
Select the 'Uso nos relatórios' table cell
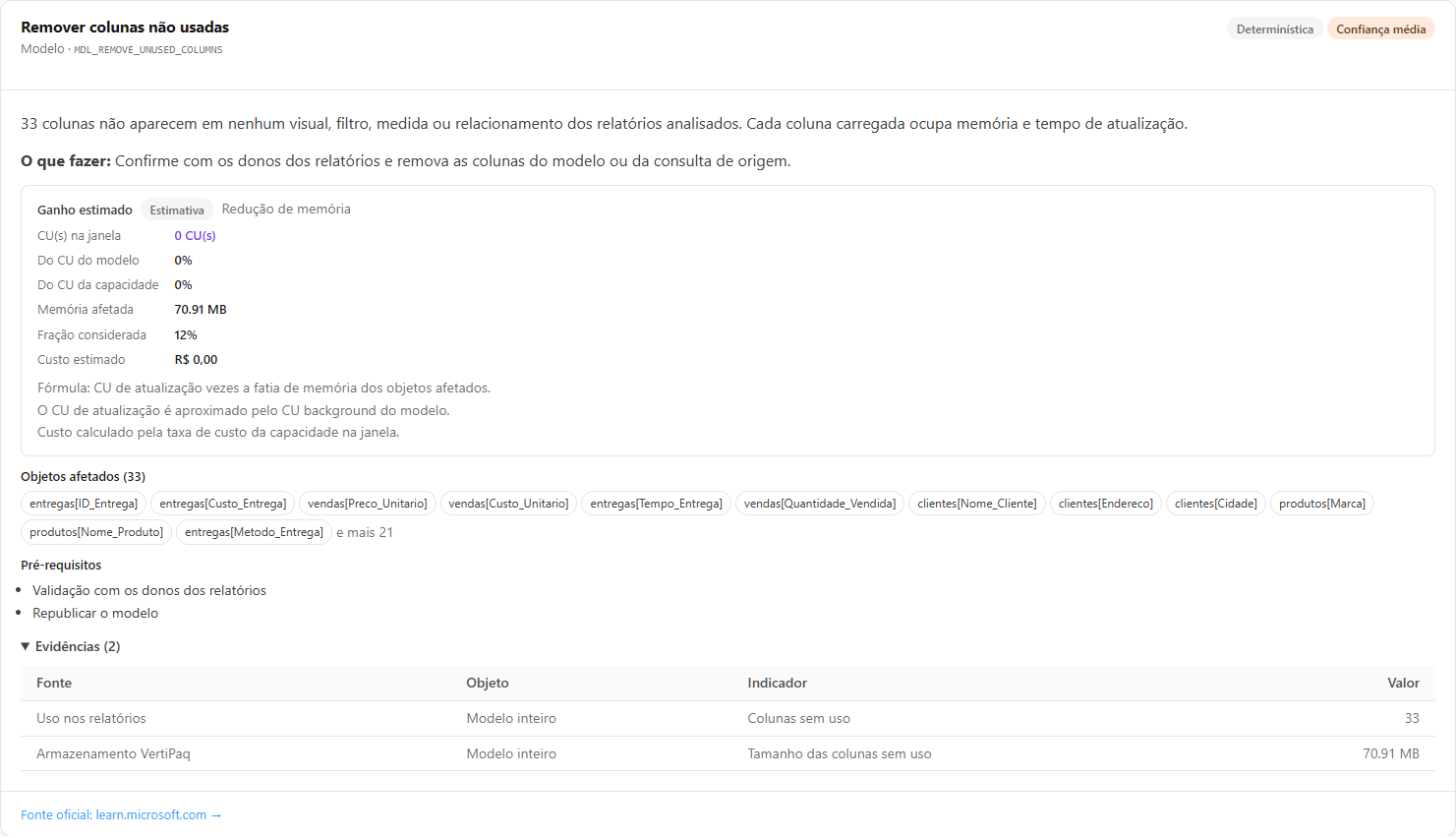[x=91, y=719]
